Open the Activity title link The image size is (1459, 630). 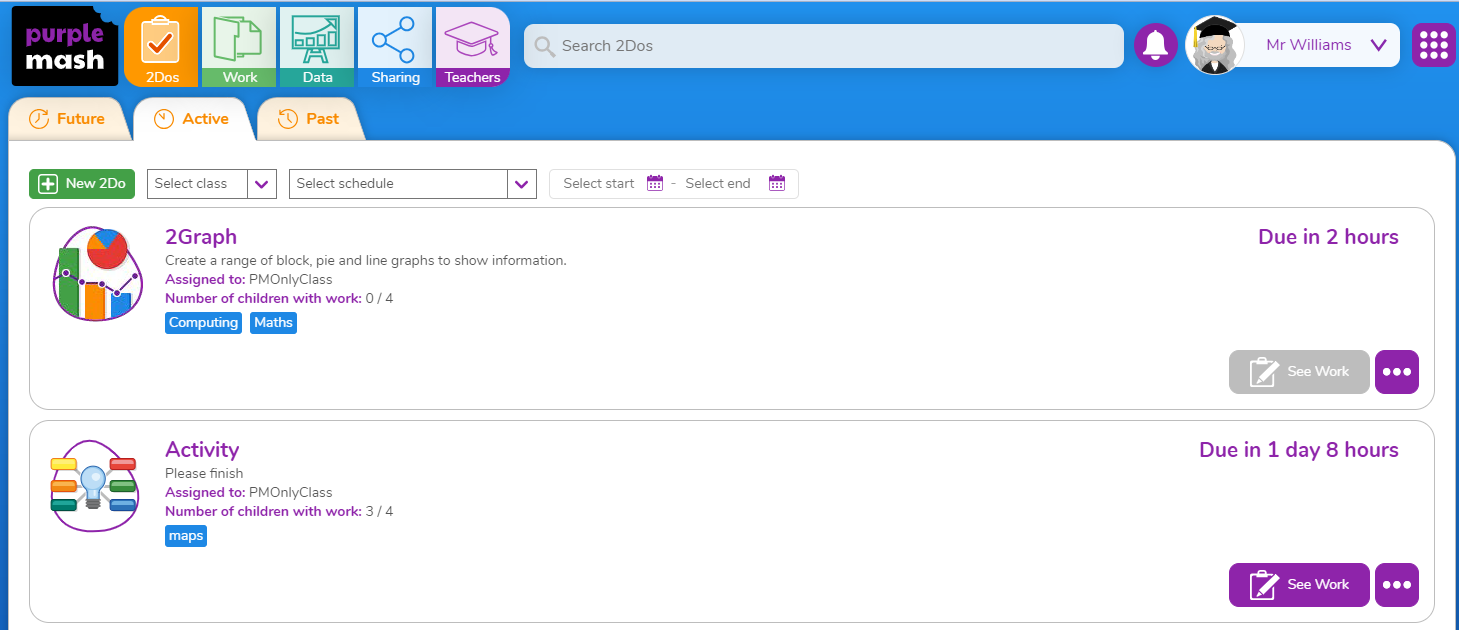tap(202, 450)
